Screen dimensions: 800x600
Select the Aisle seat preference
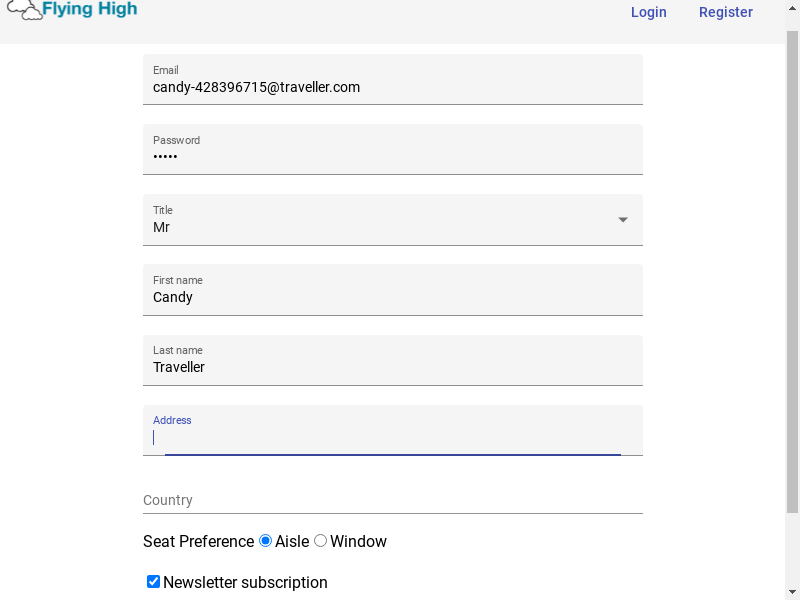click(x=265, y=541)
